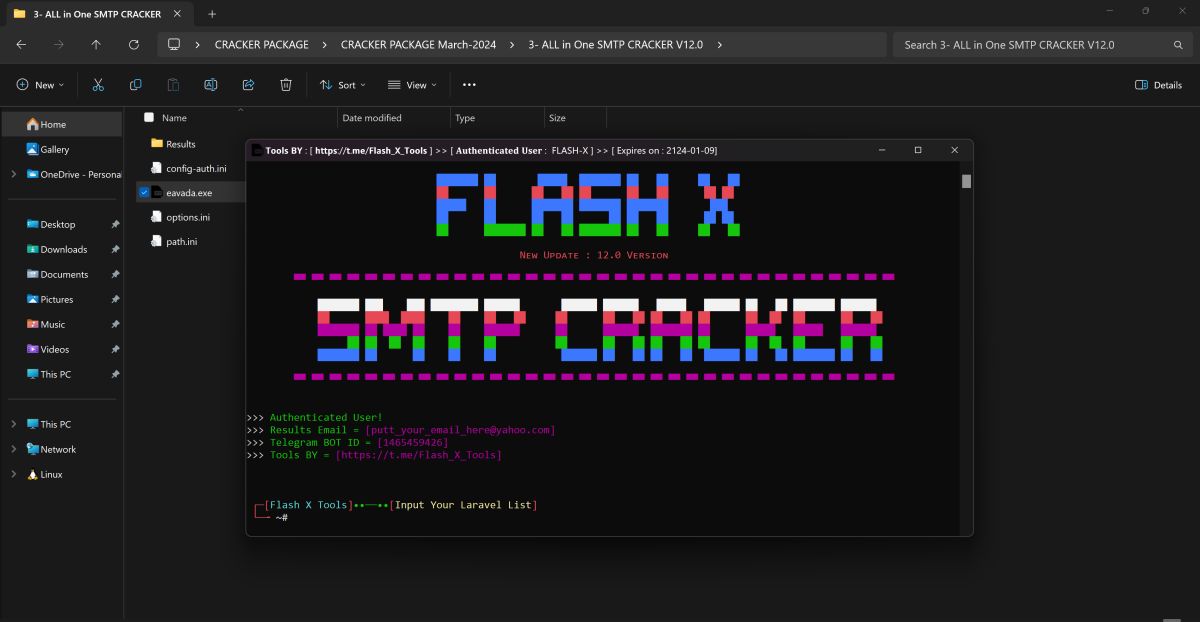Image resolution: width=1200 pixels, height=622 pixels.
Task: Click the Delete trash icon
Action: pos(286,85)
